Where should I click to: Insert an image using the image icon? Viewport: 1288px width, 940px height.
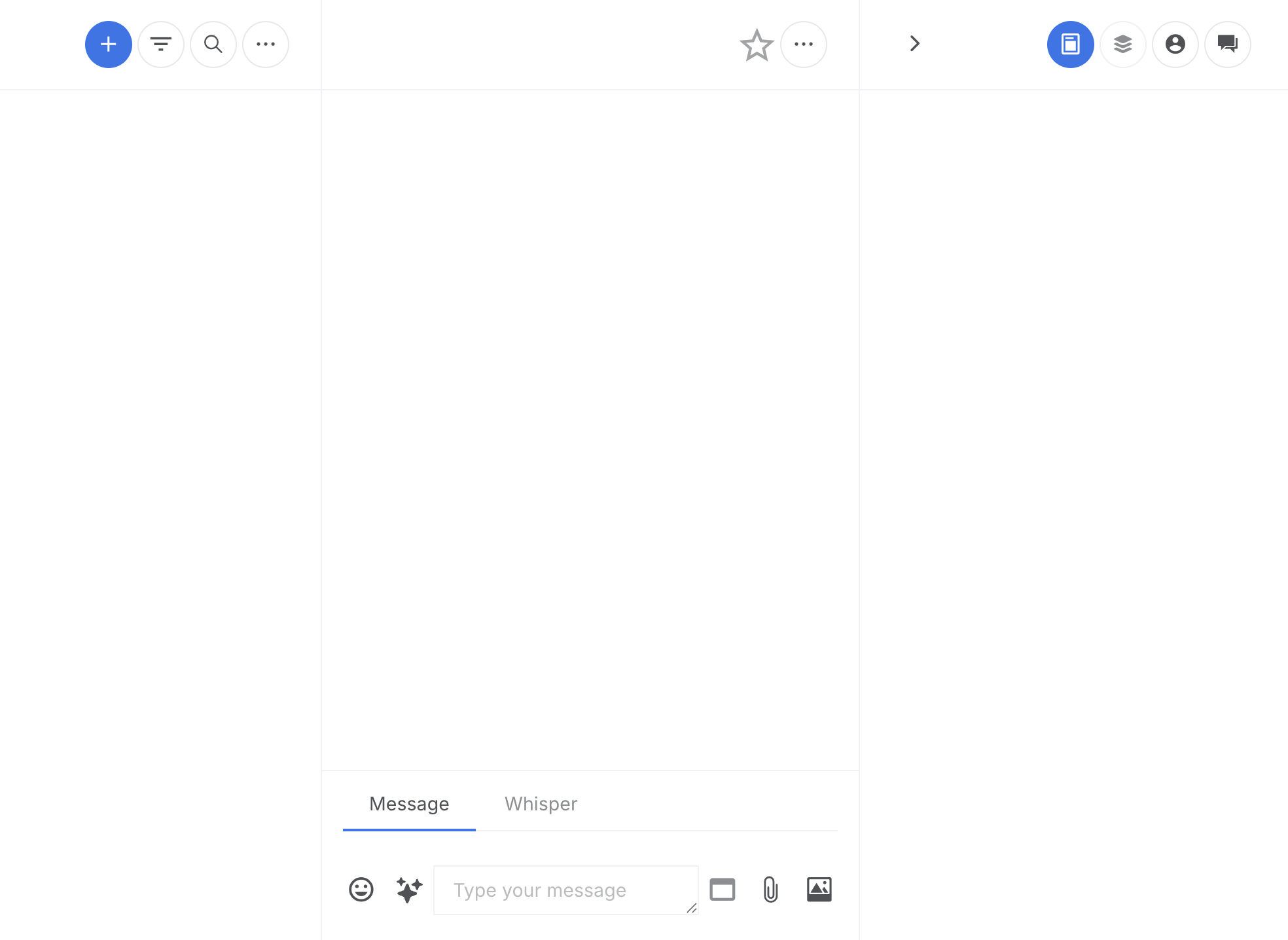[819, 890]
